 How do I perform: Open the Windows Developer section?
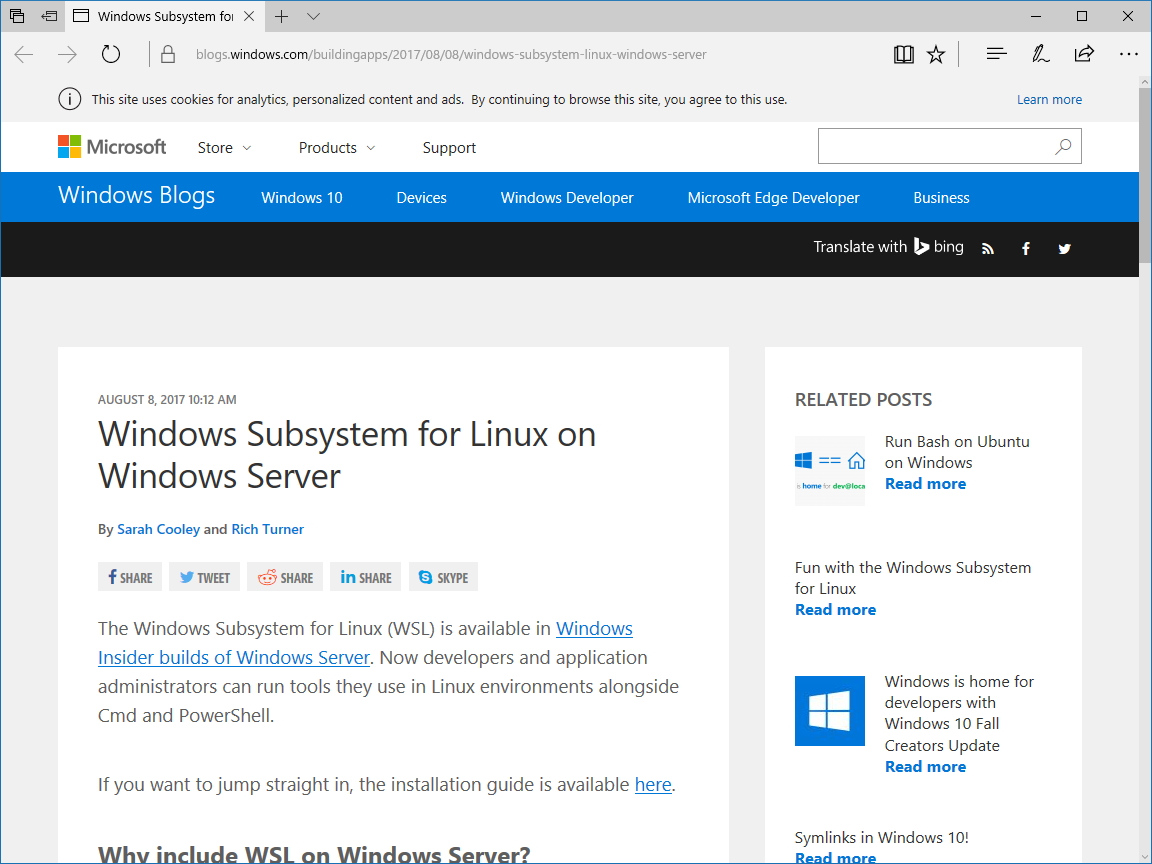pos(566,197)
